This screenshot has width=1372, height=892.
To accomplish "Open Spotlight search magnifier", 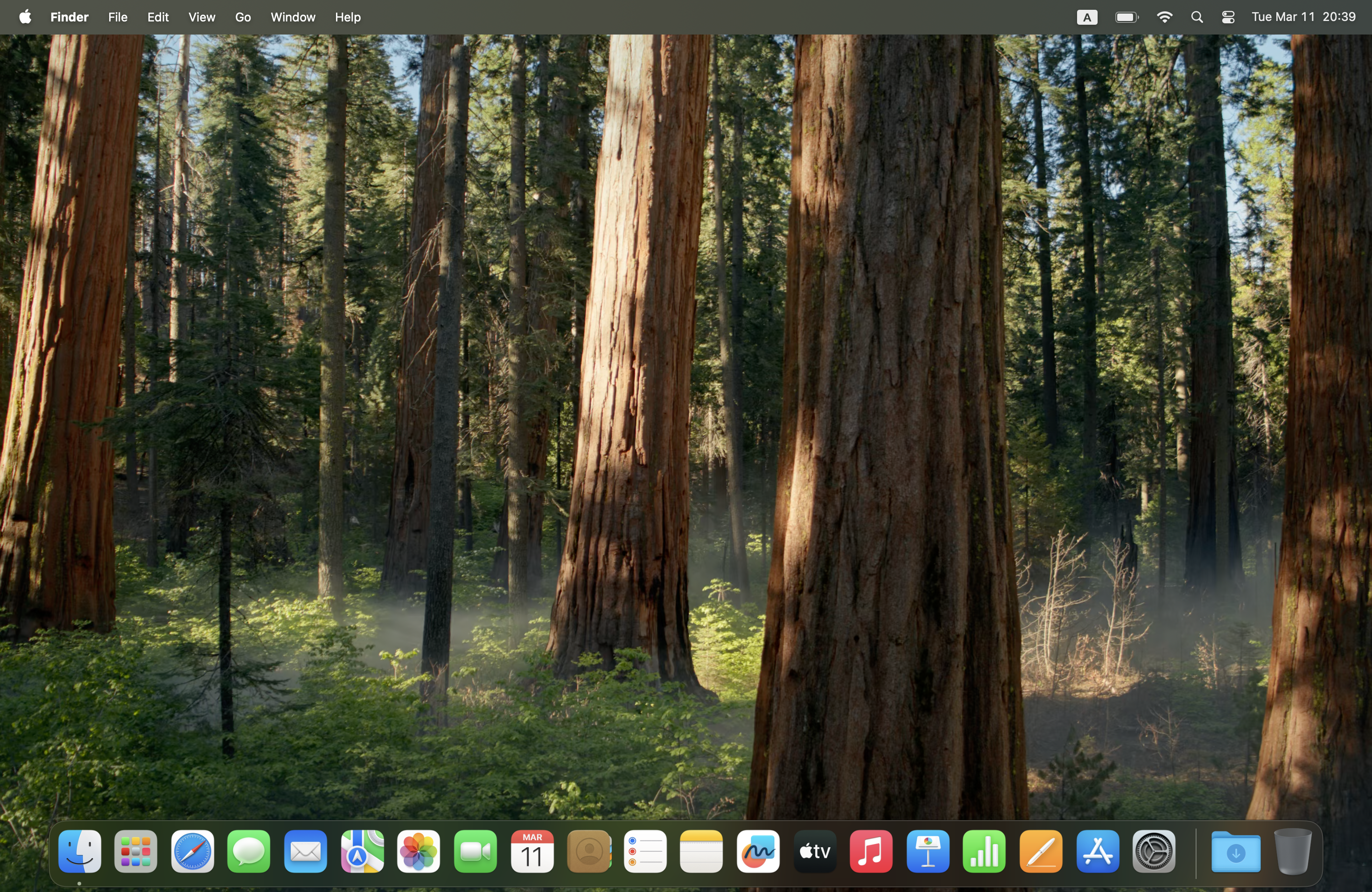I will 1197,17.
